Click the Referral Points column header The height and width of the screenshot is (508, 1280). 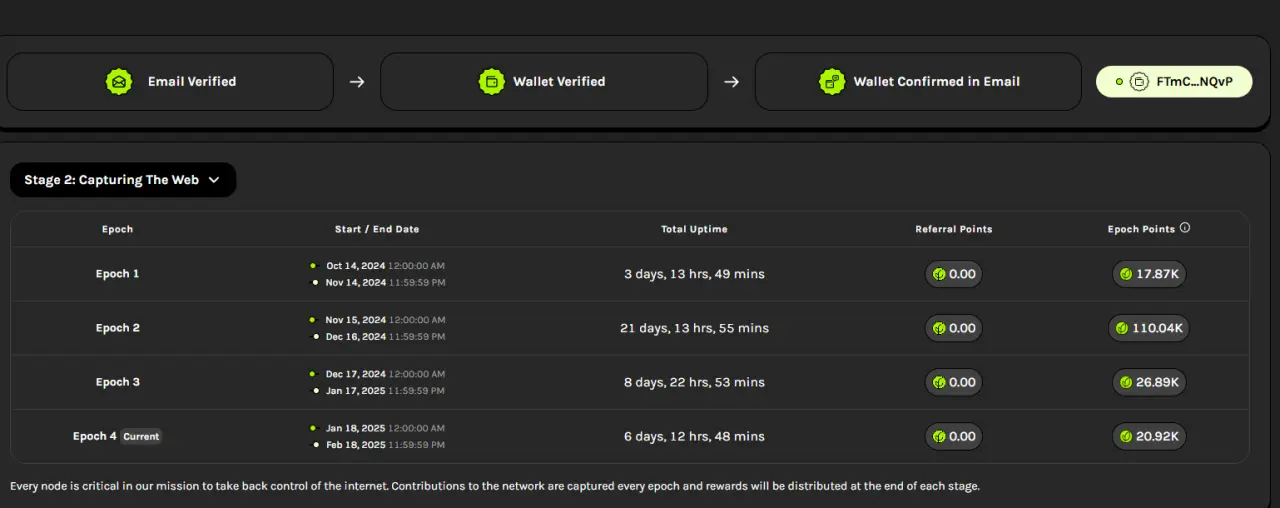pyautogui.click(x=953, y=229)
